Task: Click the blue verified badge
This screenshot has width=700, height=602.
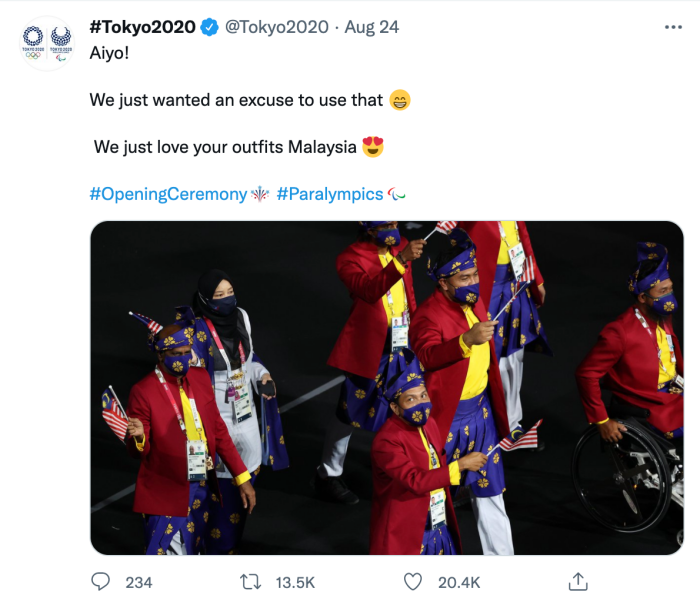Action: click(x=208, y=27)
